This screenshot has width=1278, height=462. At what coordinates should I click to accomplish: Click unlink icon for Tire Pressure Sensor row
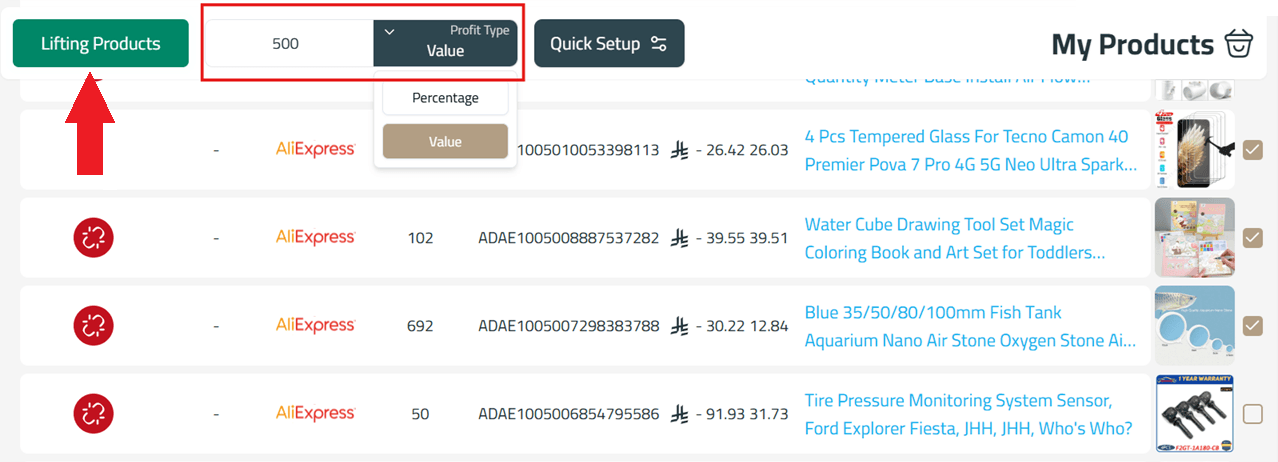tap(94, 414)
